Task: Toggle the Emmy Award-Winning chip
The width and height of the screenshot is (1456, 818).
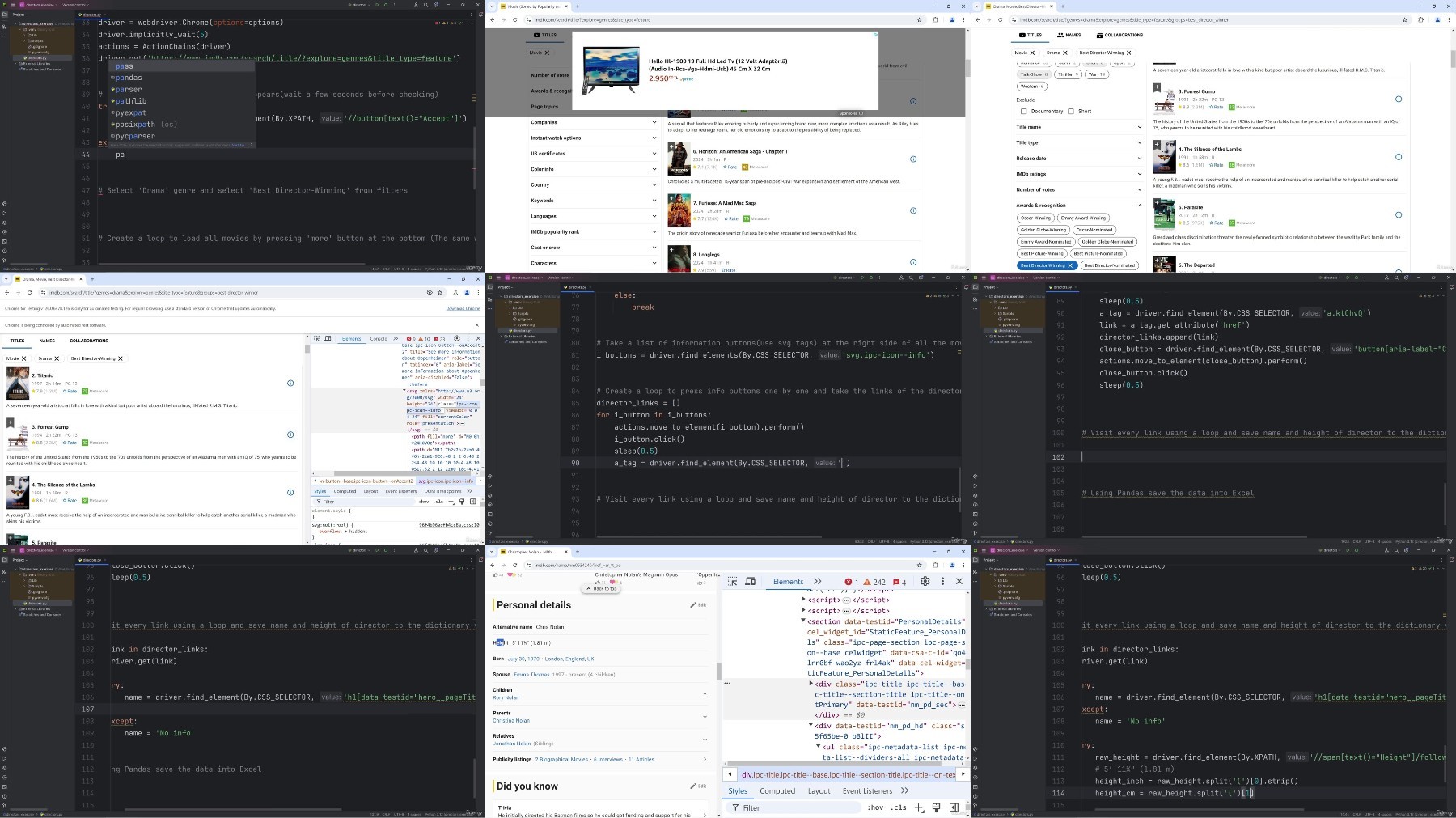Action: (x=1083, y=218)
